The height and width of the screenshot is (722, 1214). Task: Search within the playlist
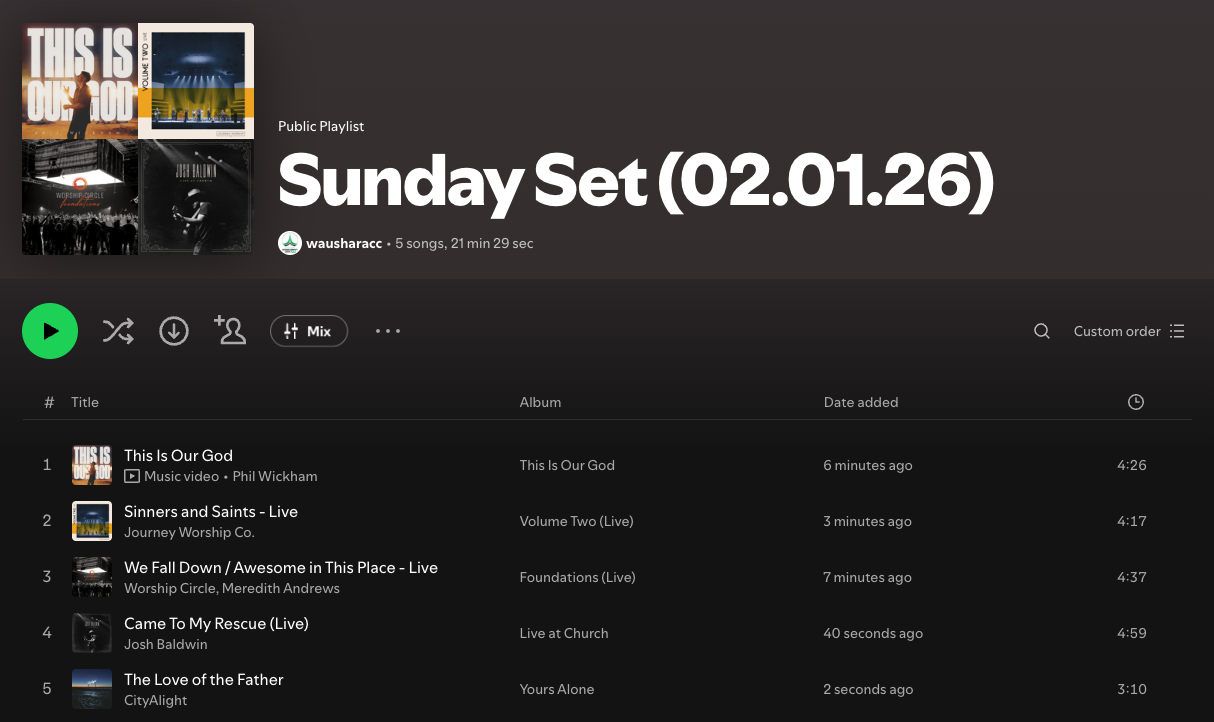tap(1041, 331)
